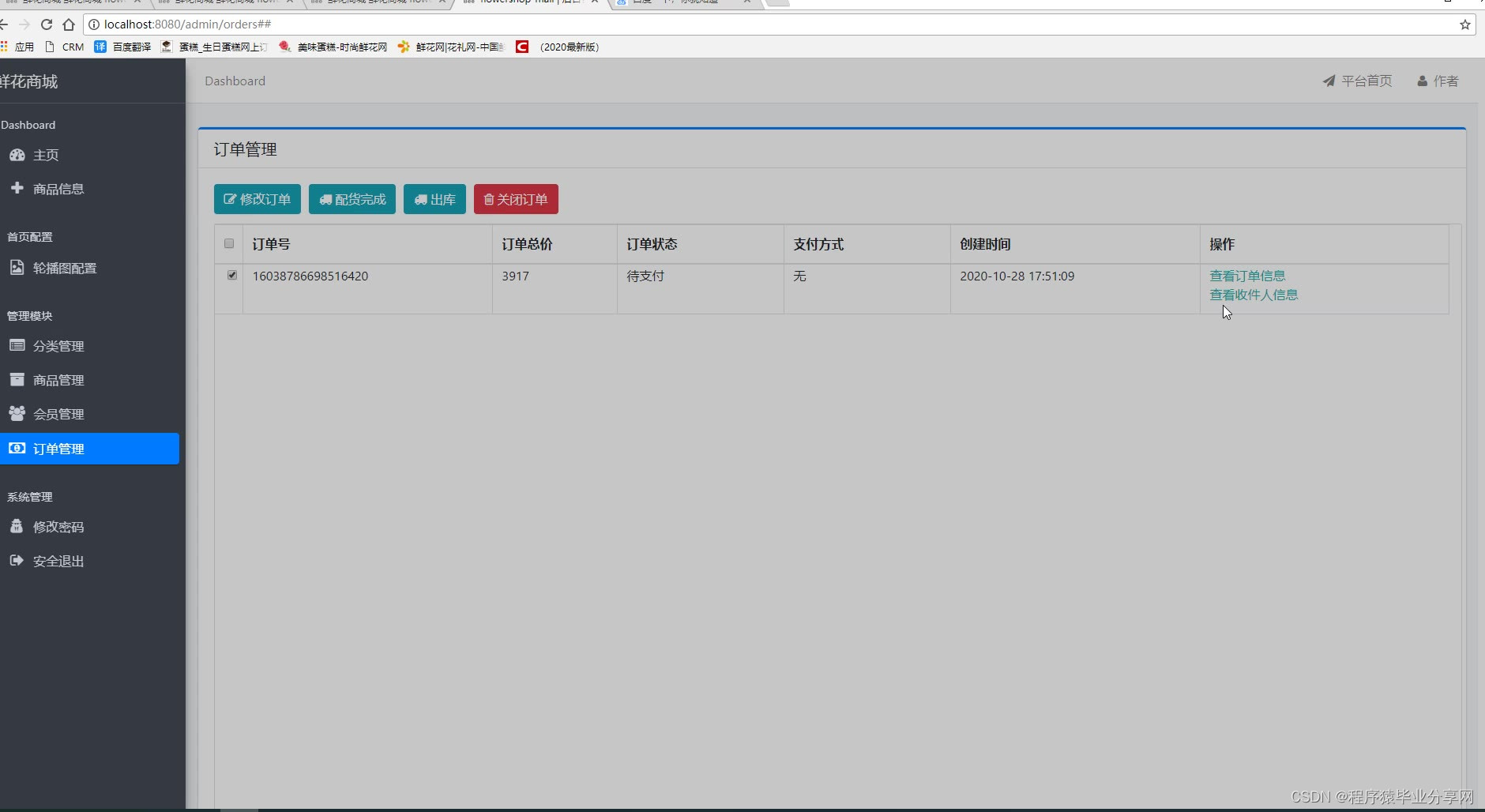Open the 查看订单信息 link
This screenshot has height=812, width=1485.
[x=1247, y=276]
